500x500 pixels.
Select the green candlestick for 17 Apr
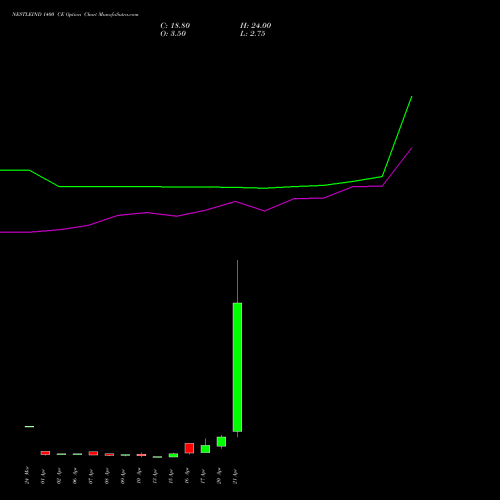click(205, 449)
